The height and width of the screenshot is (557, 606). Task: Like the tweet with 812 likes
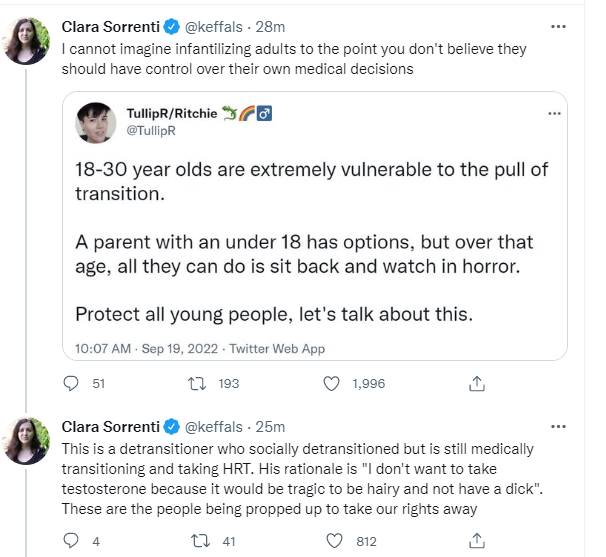point(335,541)
